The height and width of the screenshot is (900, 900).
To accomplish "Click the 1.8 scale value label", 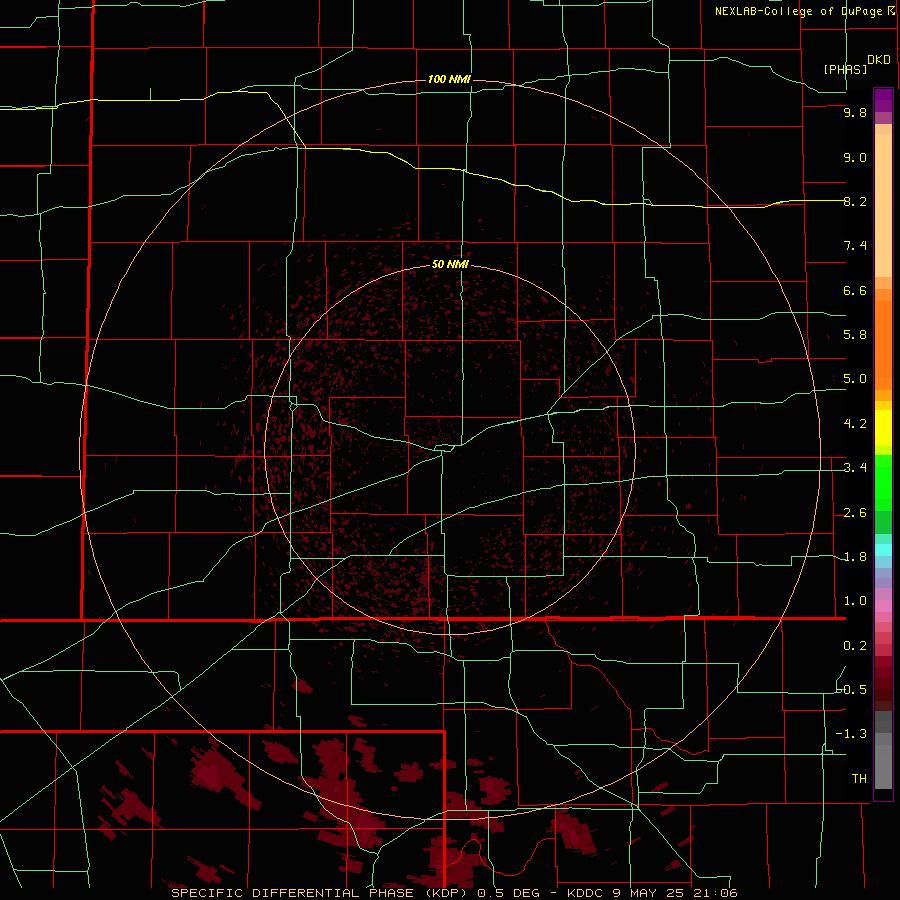I will [855, 557].
